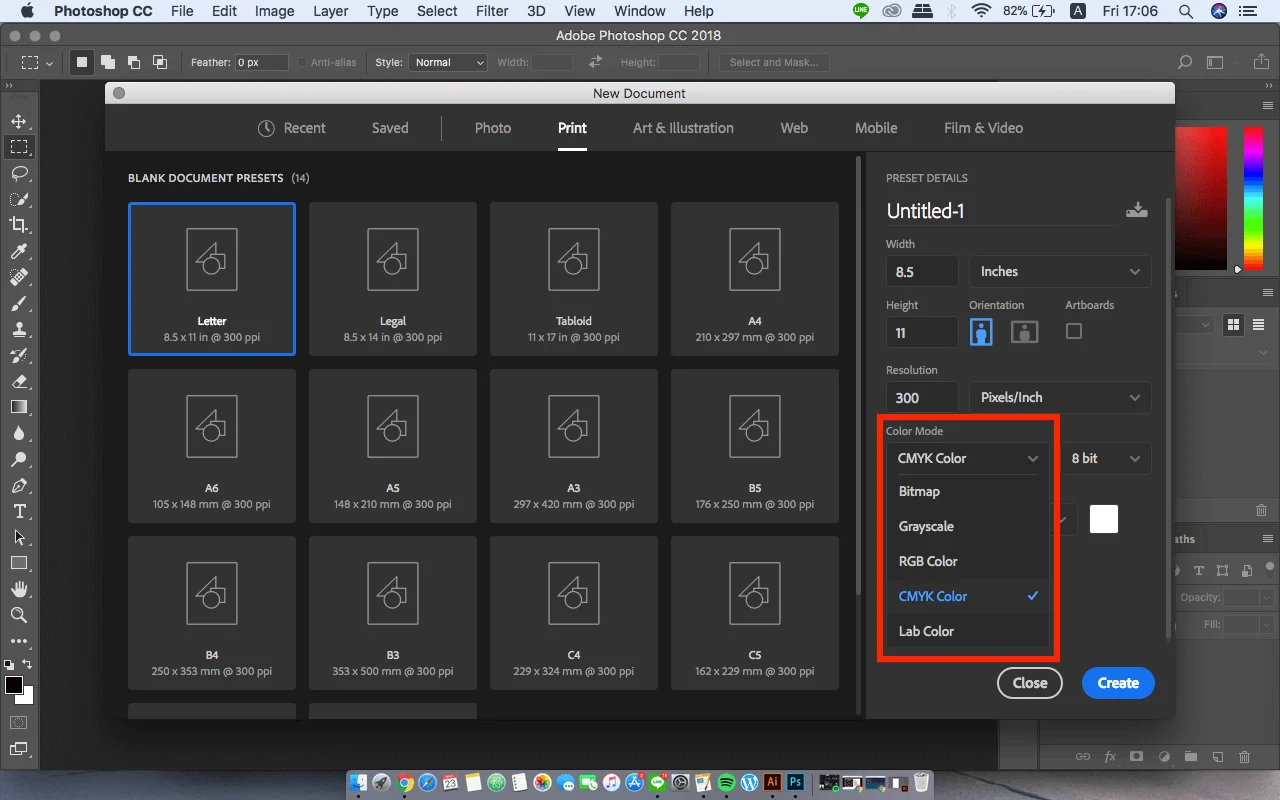Viewport: 1280px width, 800px height.
Task: Click the New selection mode icon
Action: (x=82, y=62)
